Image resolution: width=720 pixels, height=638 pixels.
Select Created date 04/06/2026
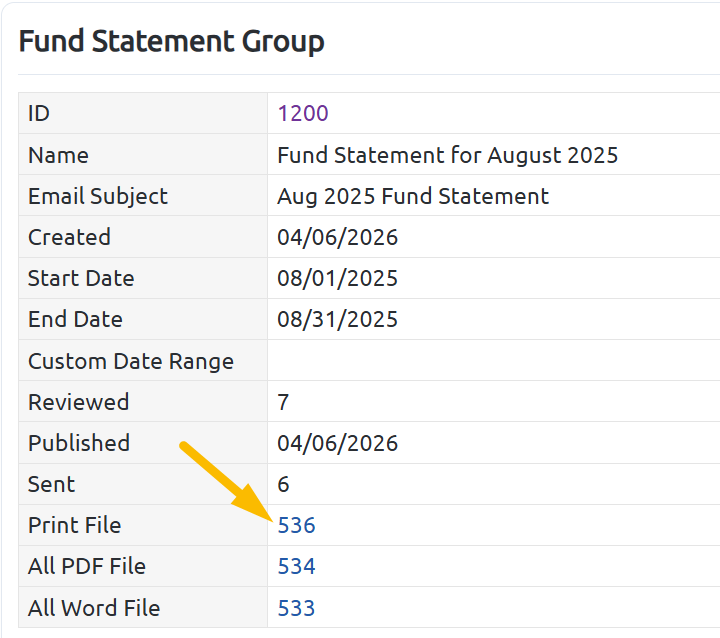pos(338,237)
